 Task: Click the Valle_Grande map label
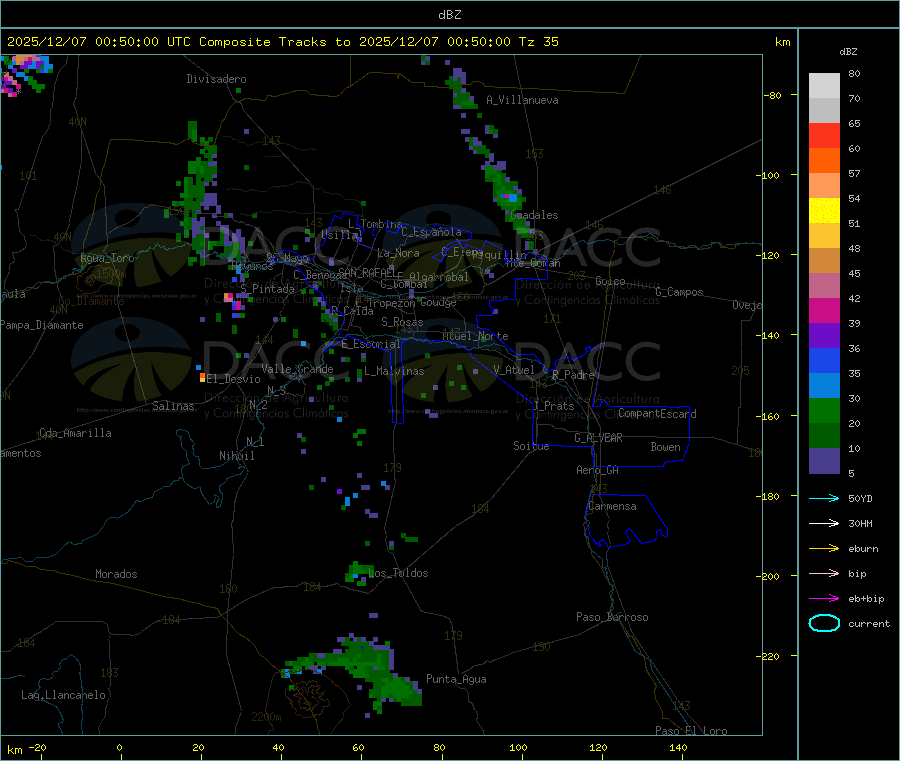click(297, 369)
